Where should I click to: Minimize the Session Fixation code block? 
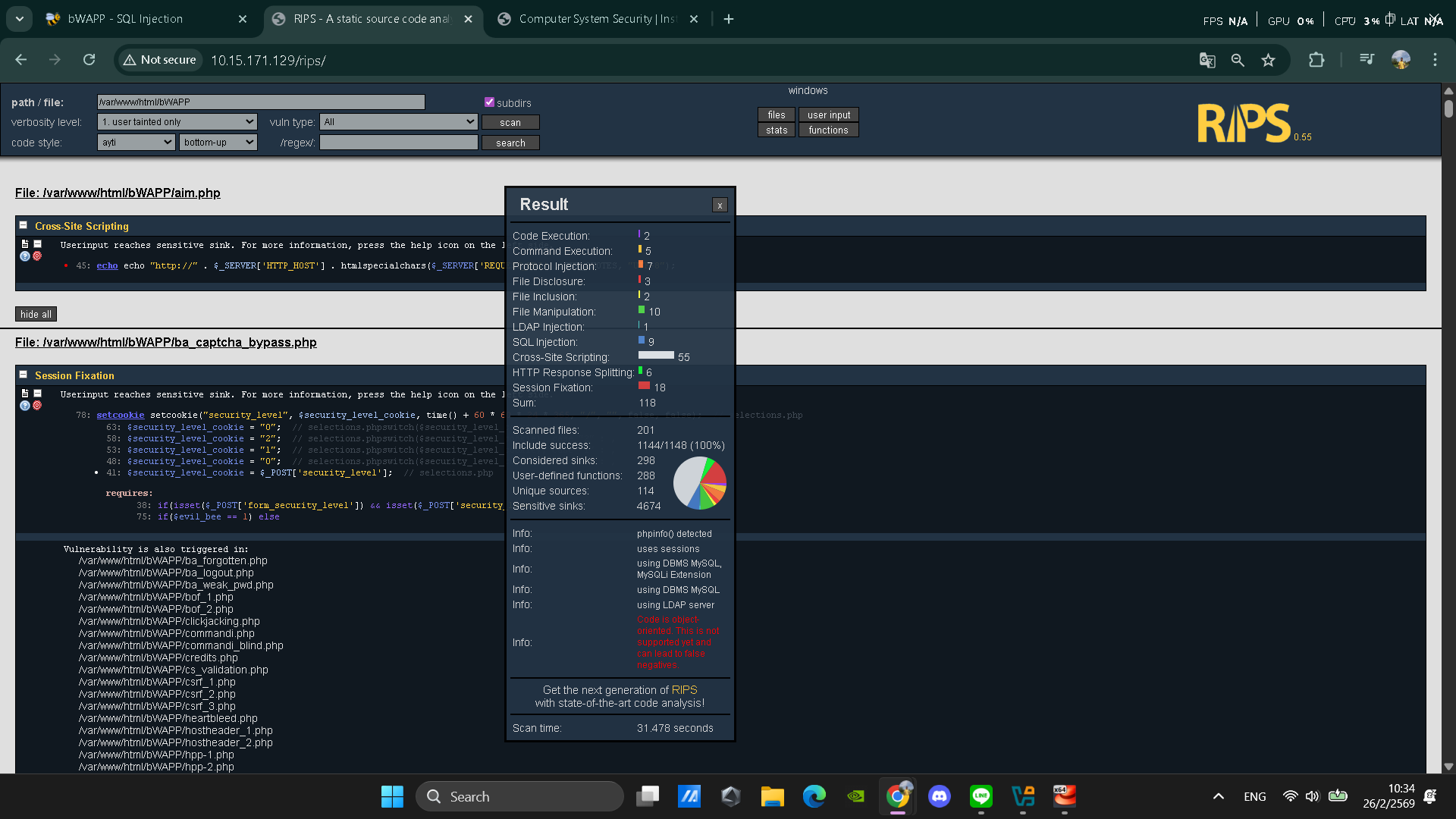point(37,394)
